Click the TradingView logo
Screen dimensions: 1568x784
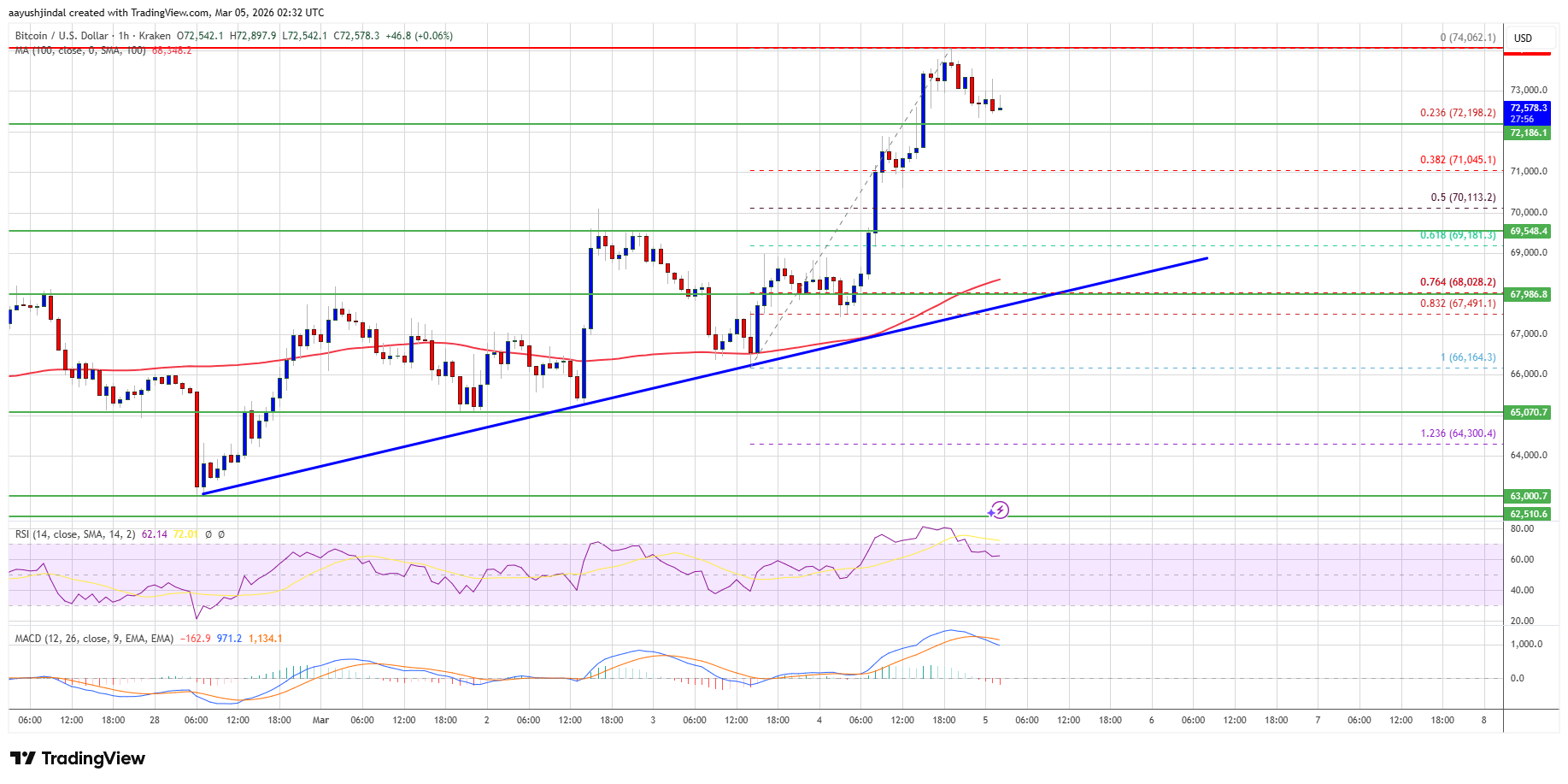point(78,758)
